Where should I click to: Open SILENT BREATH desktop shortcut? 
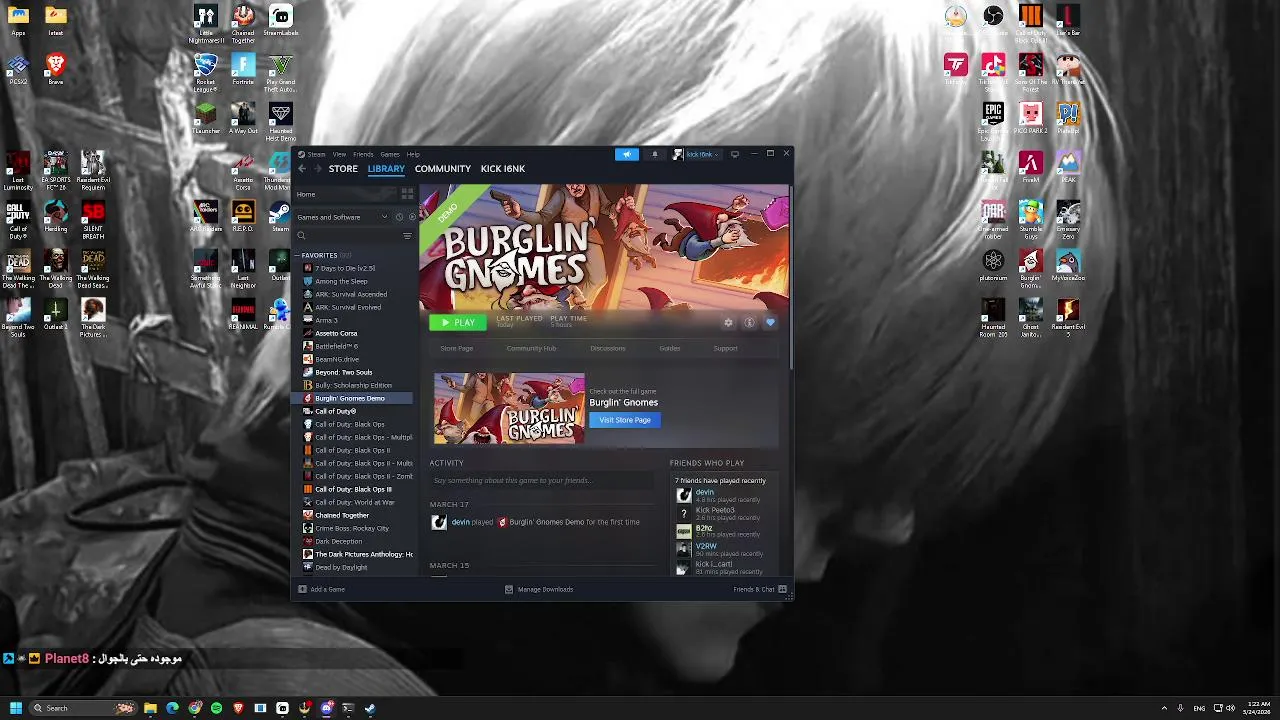tap(93, 217)
